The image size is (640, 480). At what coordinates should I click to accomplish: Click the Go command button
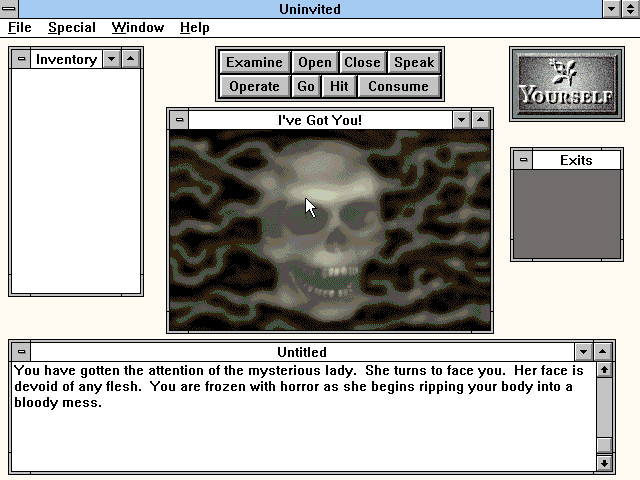click(306, 86)
